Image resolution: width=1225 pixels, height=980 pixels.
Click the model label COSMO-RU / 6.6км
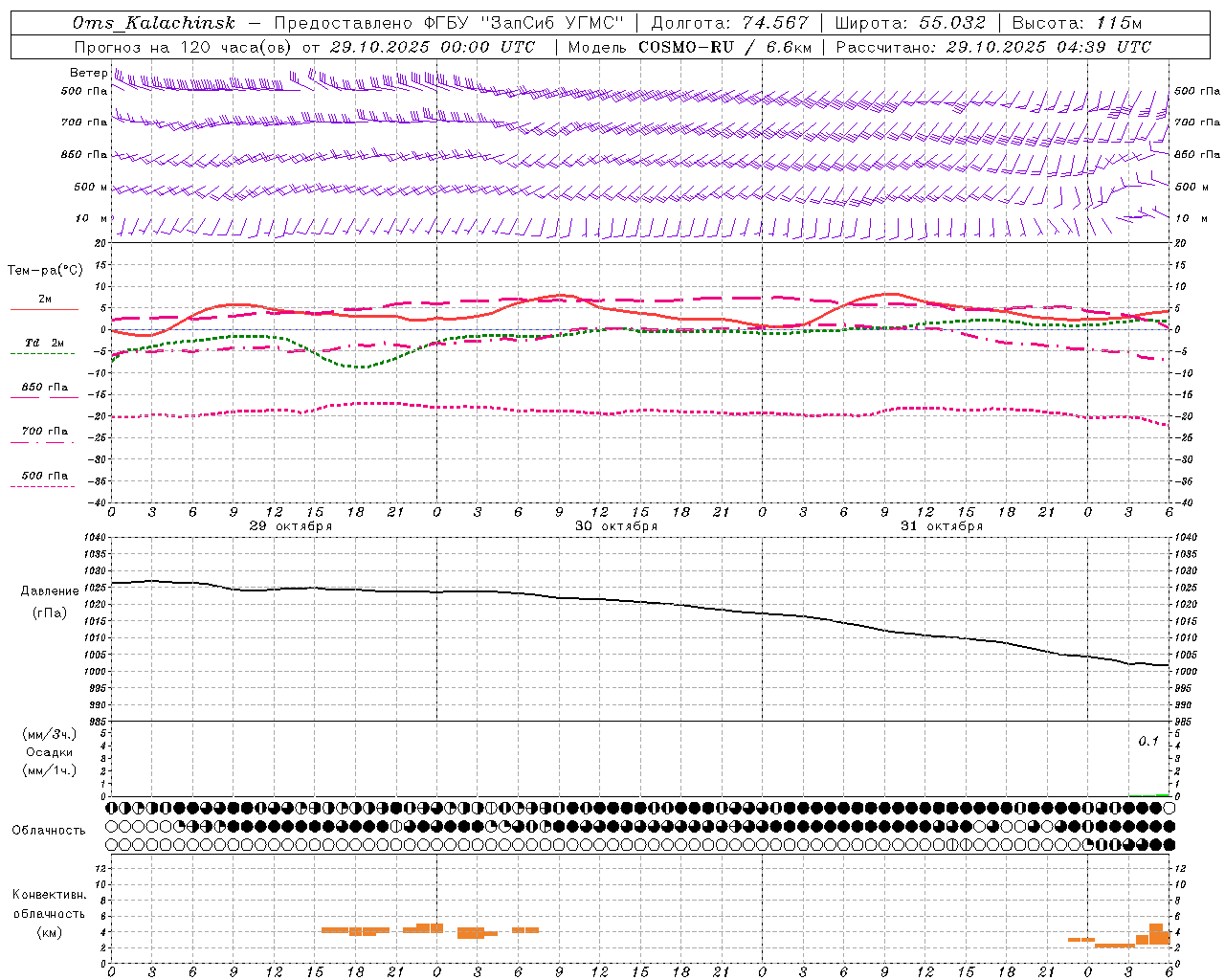(724, 47)
